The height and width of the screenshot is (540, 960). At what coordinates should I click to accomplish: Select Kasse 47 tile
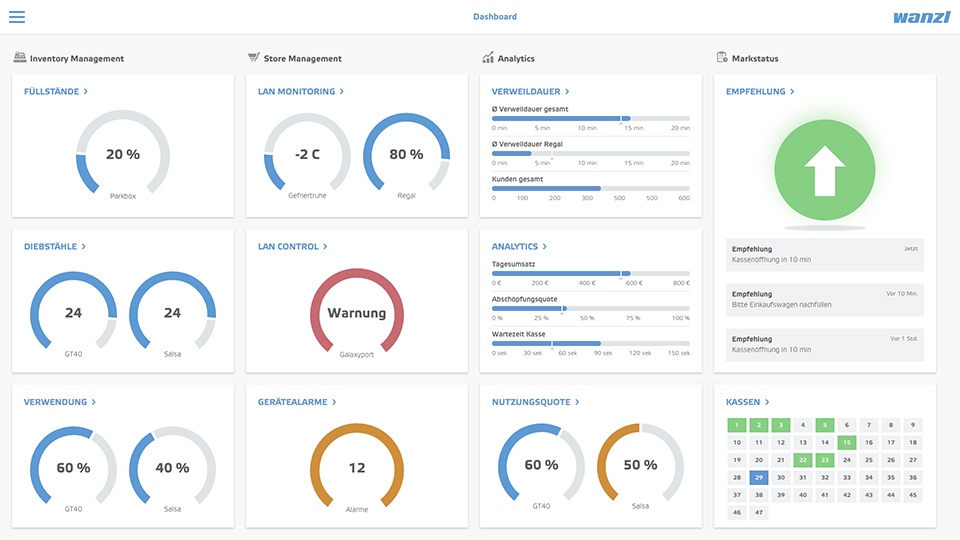pyautogui.click(x=759, y=512)
